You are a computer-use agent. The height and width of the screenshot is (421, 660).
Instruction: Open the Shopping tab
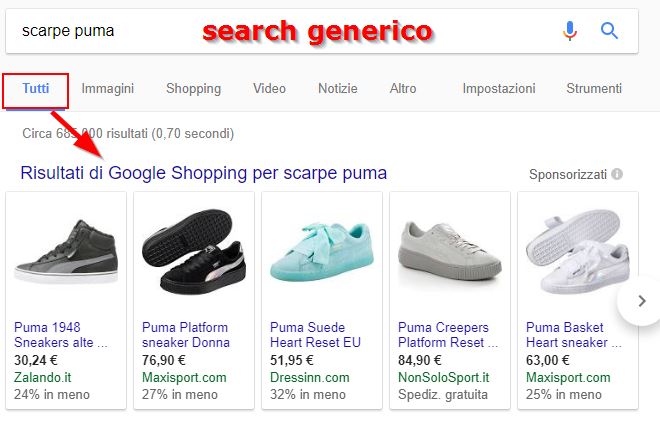[193, 89]
